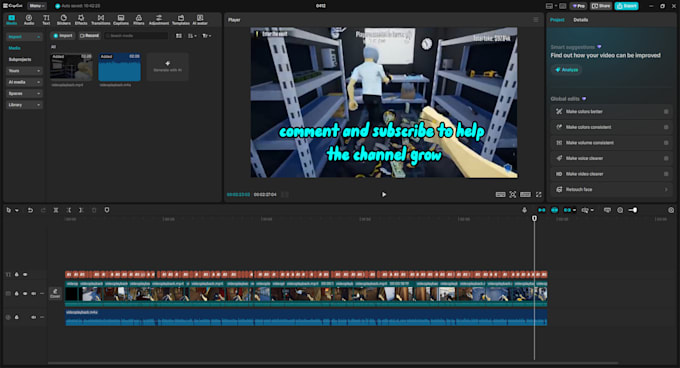Viewport: 680px width, 368px height.
Task: Play the video in player
Action: [384, 195]
